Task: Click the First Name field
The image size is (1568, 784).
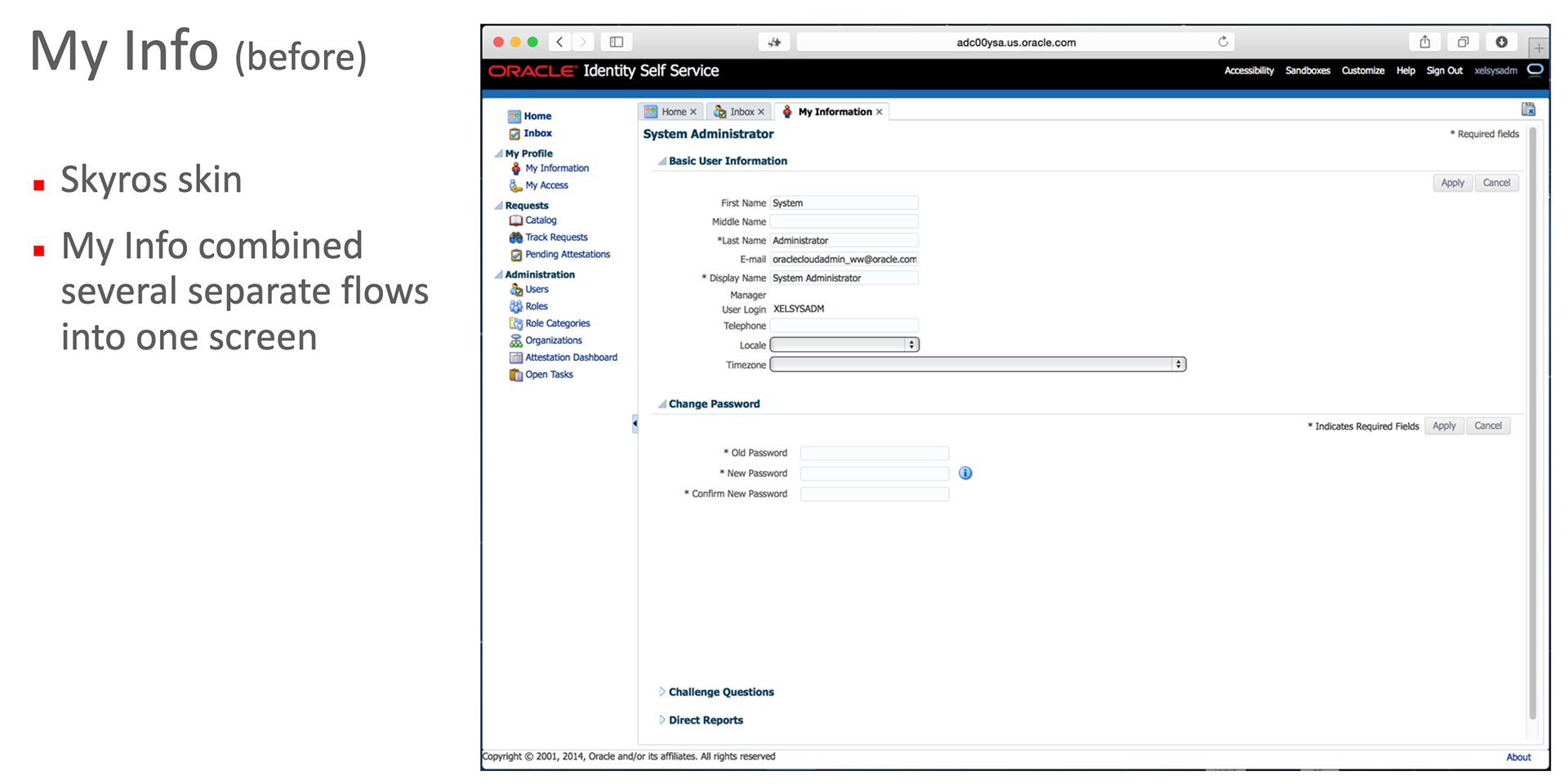Action: pos(844,203)
